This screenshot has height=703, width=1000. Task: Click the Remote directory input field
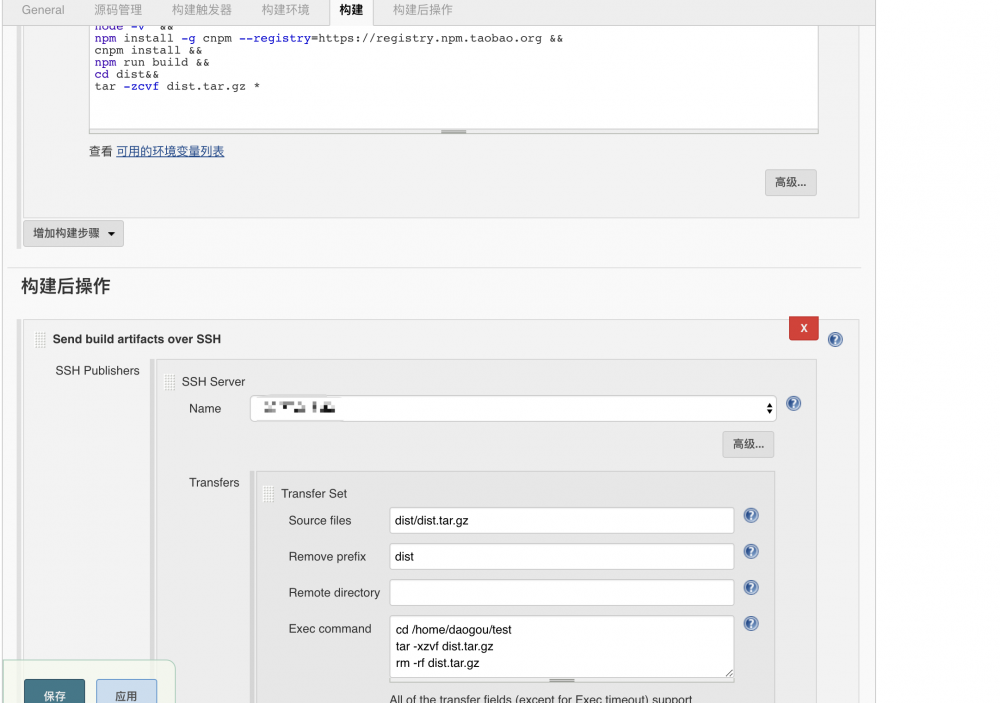click(561, 592)
